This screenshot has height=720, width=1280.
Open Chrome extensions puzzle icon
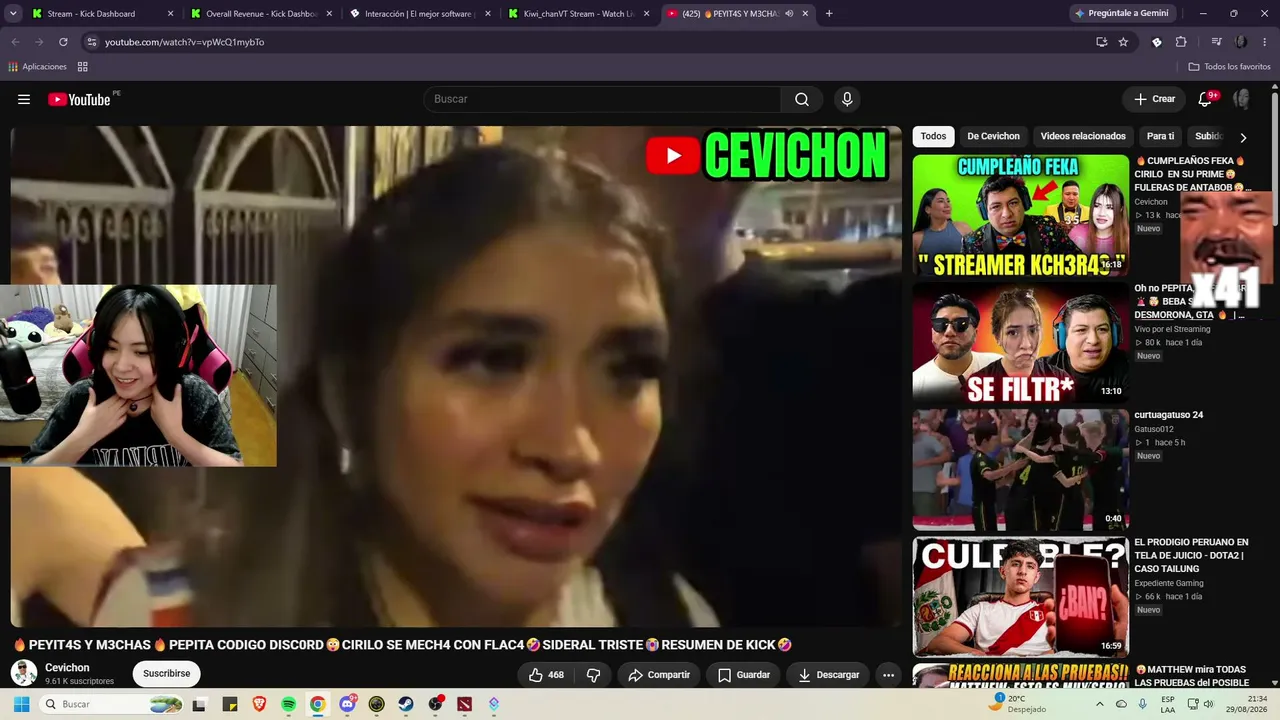pyautogui.click(x=1181, y=42)
